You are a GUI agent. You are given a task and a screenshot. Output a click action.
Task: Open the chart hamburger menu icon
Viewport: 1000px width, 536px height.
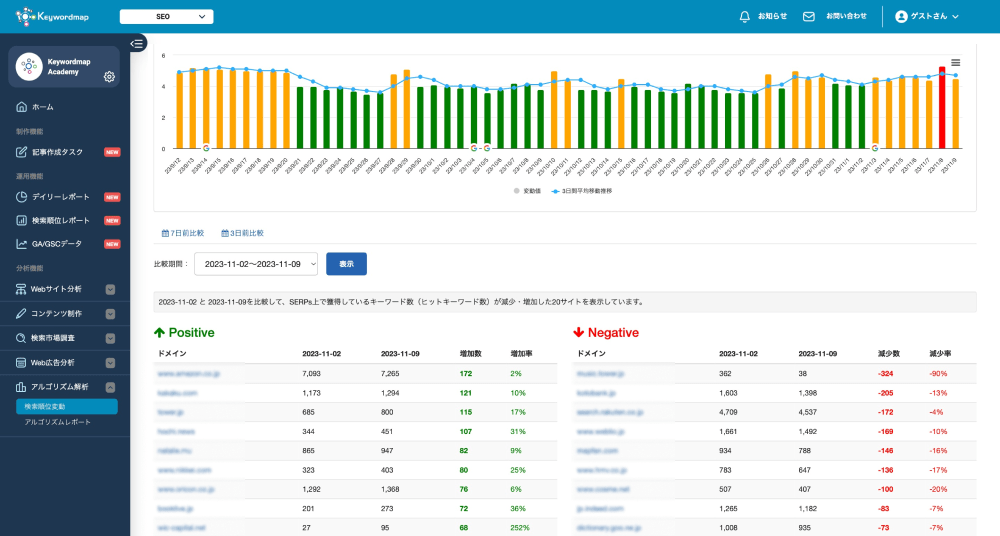click(x=955, y=62)
